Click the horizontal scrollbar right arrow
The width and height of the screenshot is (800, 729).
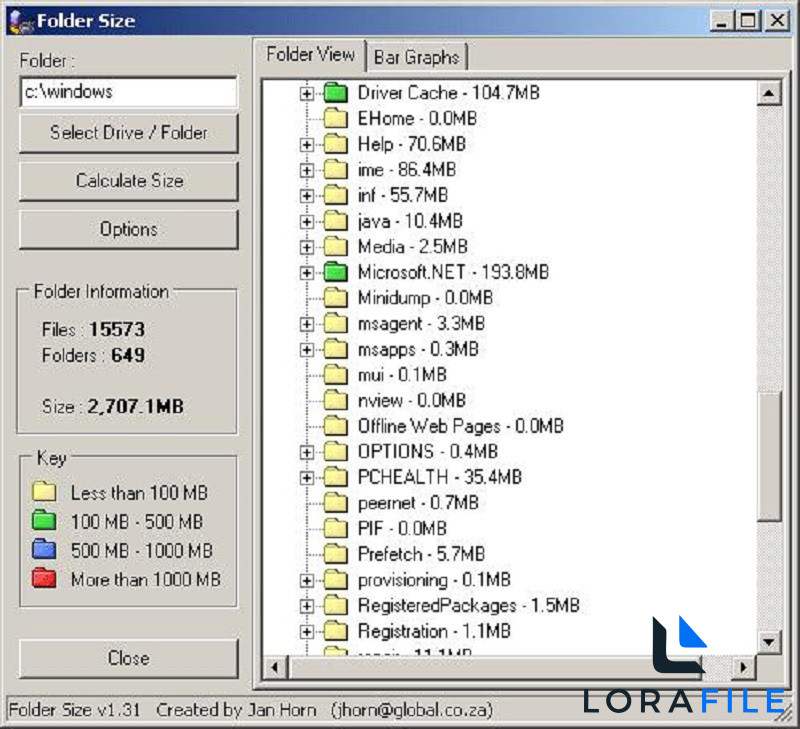(x=743, y=667)
